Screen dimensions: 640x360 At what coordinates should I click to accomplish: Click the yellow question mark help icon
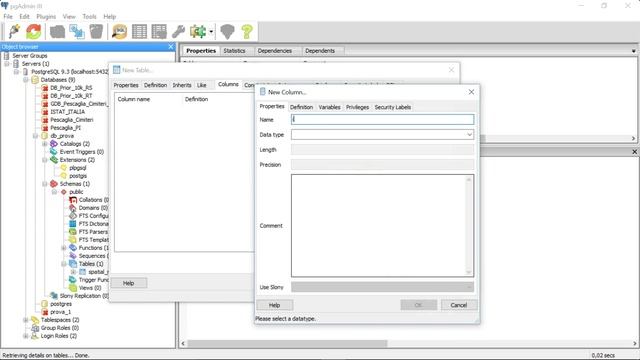coord(247,31)
